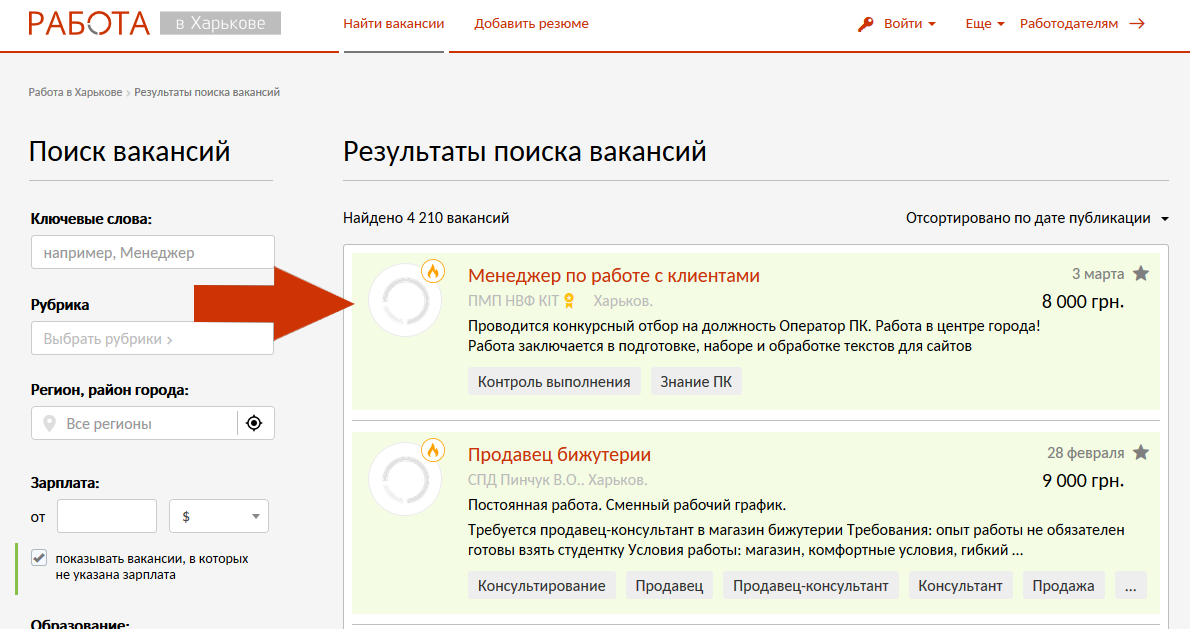
Task: Open the salary currency dropdown
Action: [219, 516]
